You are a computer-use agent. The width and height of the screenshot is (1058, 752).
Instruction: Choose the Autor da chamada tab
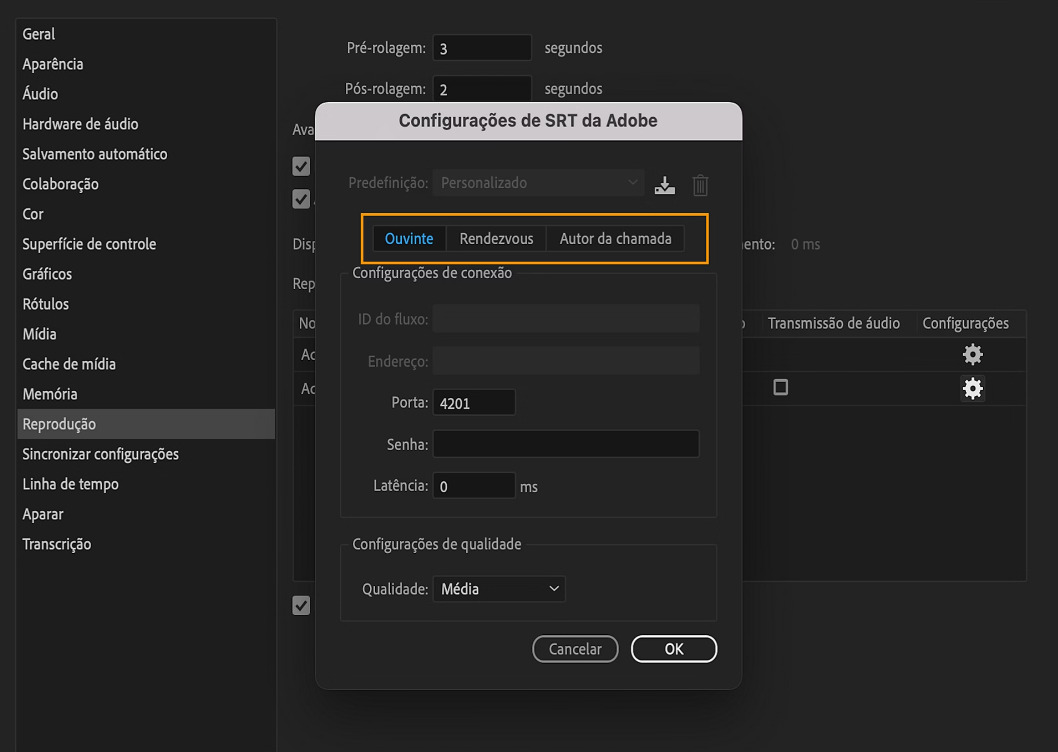tap(615, 239)
